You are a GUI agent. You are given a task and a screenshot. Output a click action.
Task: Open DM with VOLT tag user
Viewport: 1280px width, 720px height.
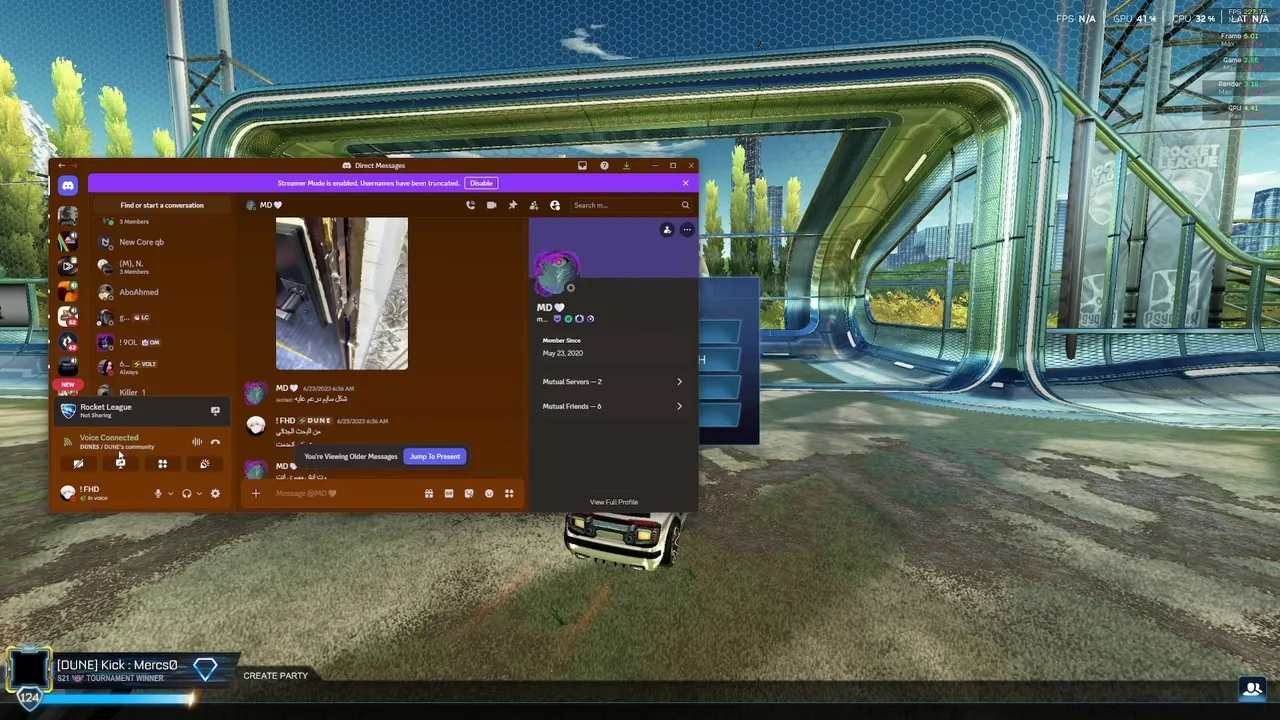[162, 367]
